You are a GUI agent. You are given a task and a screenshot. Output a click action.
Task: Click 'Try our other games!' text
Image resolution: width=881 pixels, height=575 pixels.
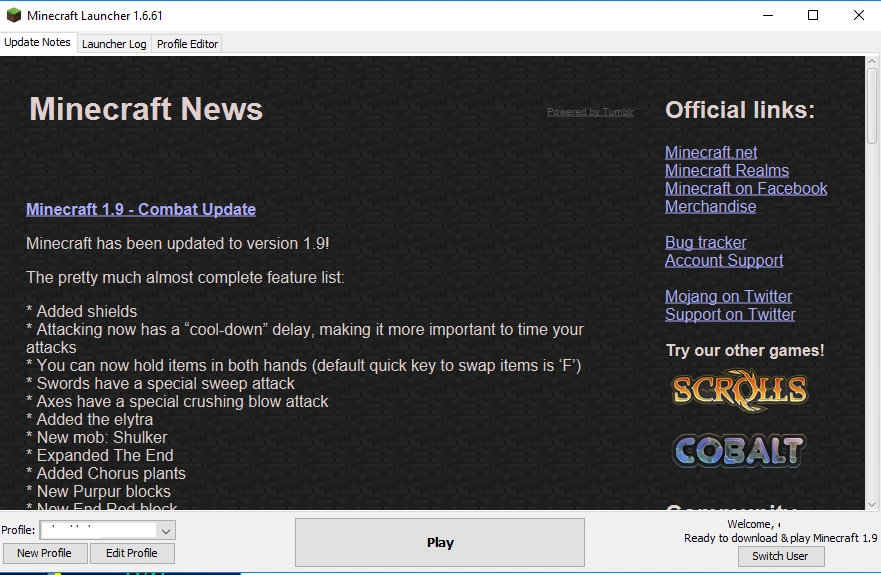click(x=745, y=351)
